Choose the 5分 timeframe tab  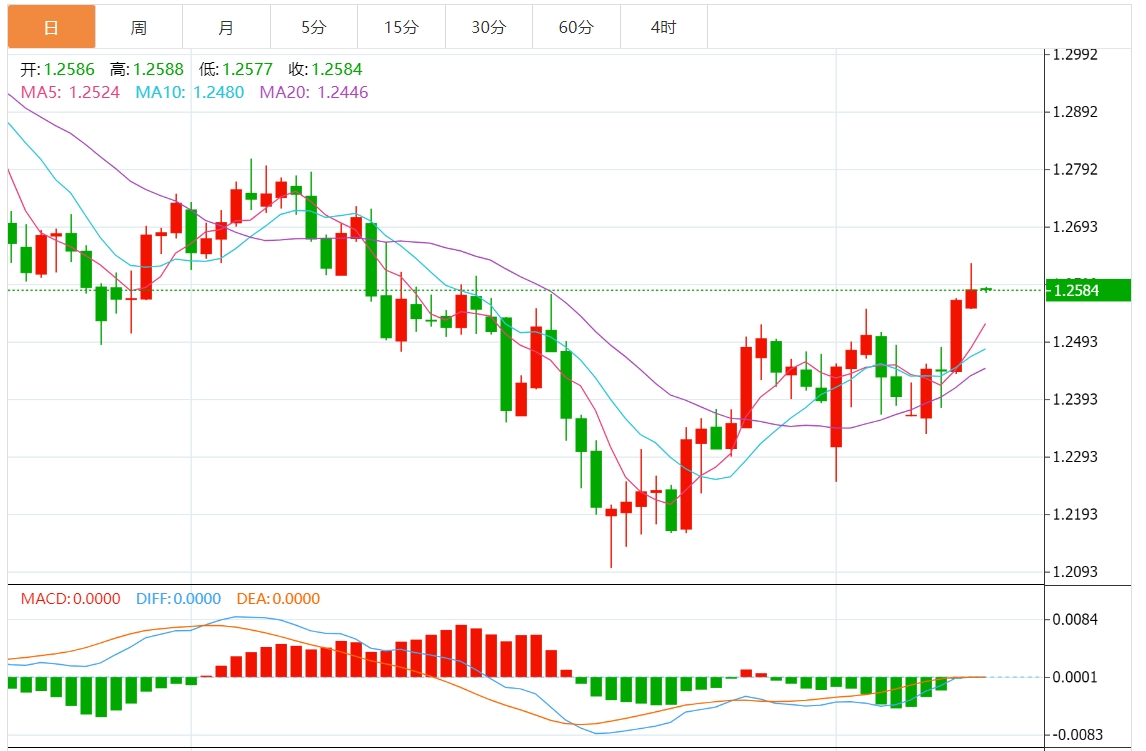click(x=313, y=27)
